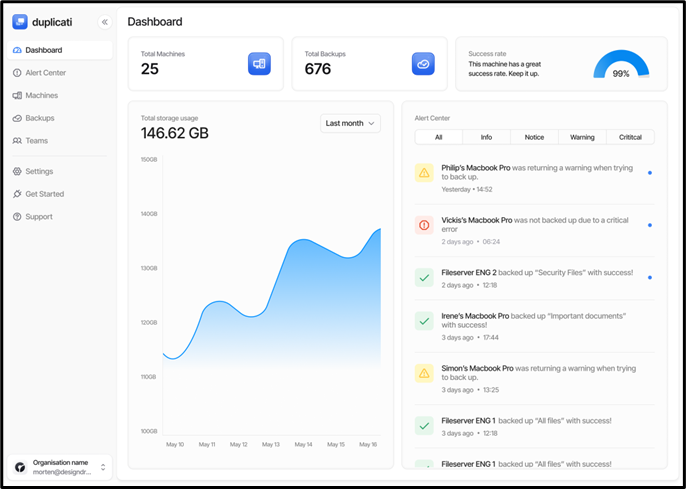Viewport: 686px width, 489px height.
Task: Click critical error icon for Vickis's Macbook Pro
Action: tap(424, 225)
